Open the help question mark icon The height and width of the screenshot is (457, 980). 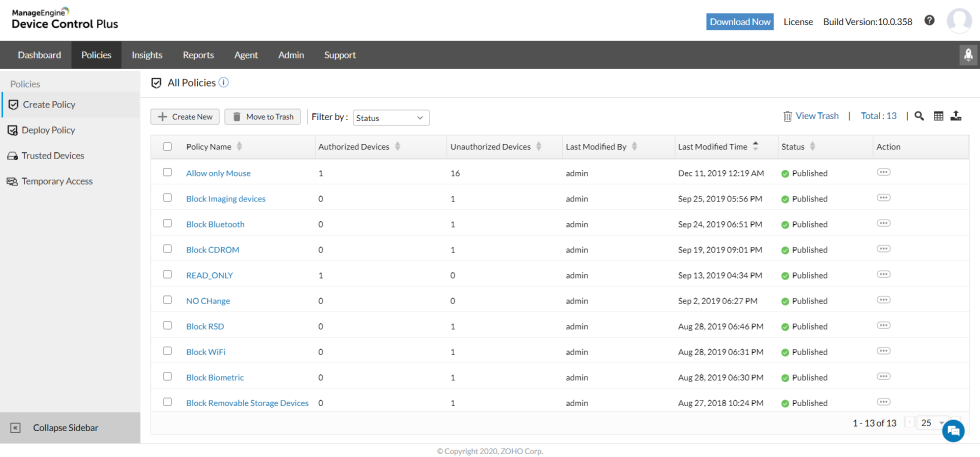click(929, 21)
